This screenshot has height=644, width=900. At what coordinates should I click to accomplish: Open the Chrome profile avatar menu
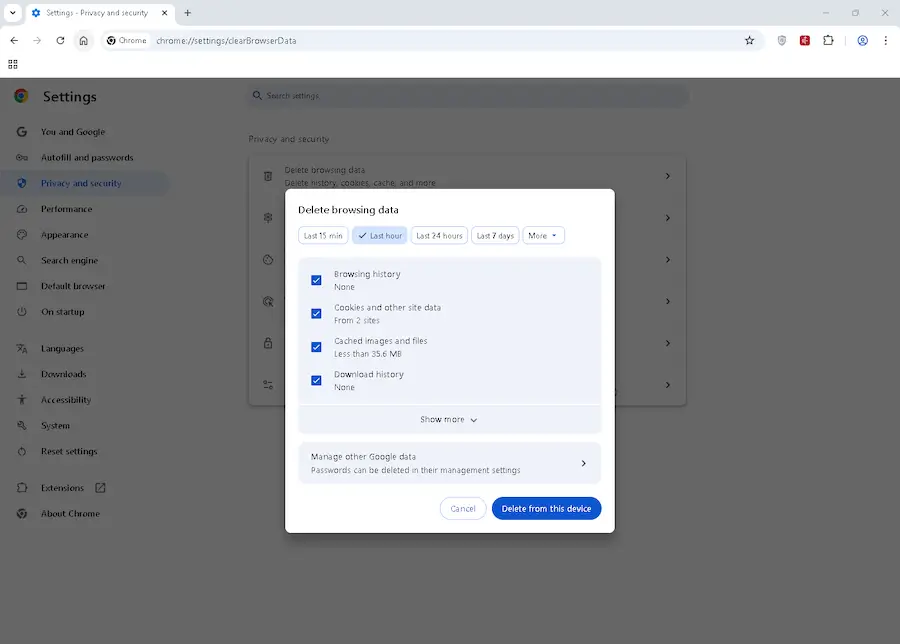click(x=862, y=41)
